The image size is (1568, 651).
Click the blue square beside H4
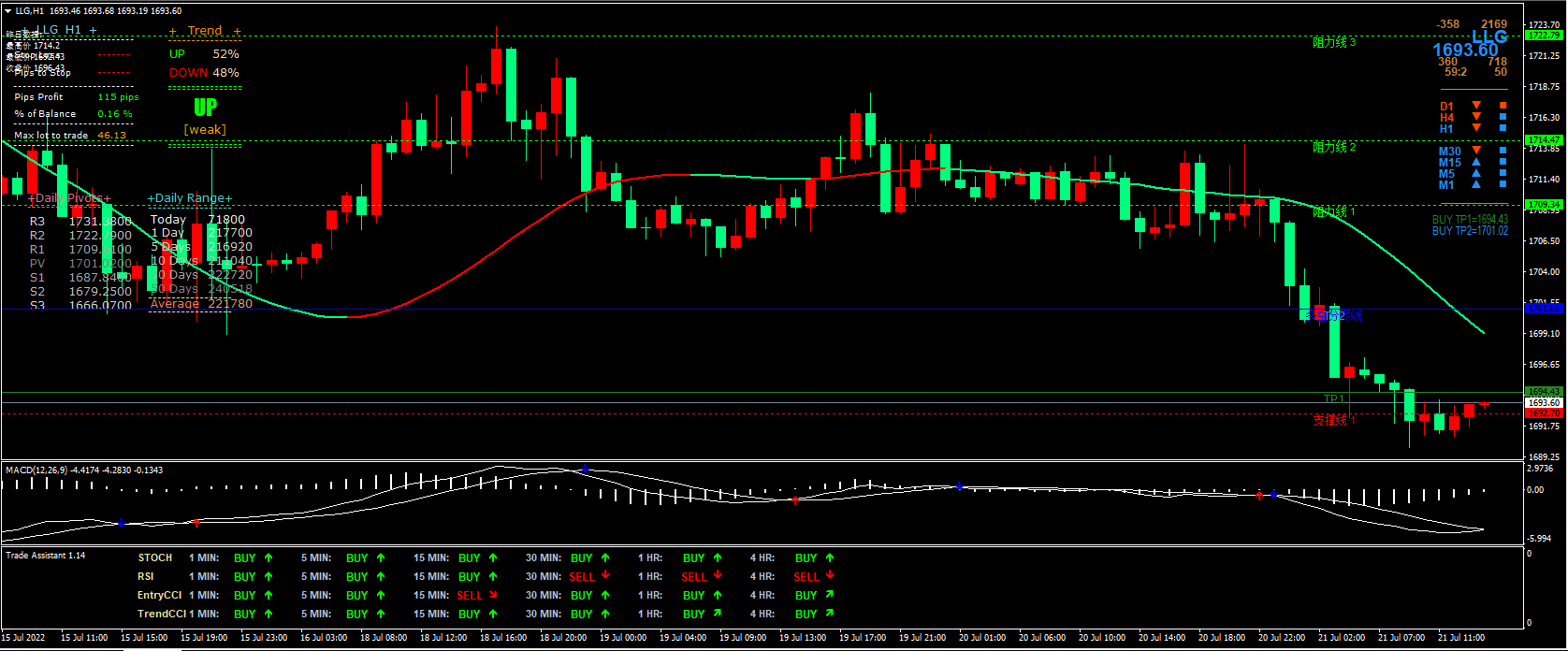[x=1503, y=117]
